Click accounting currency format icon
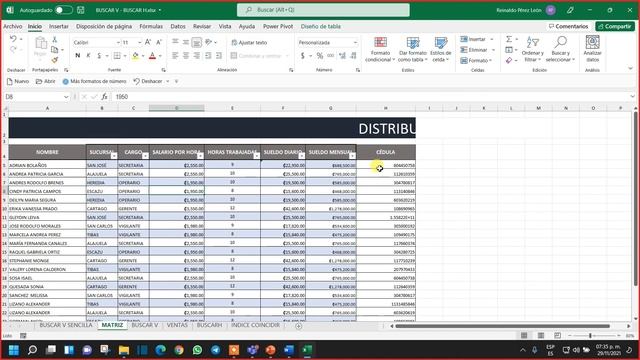The image size is (640, 360). click(302, 56)
